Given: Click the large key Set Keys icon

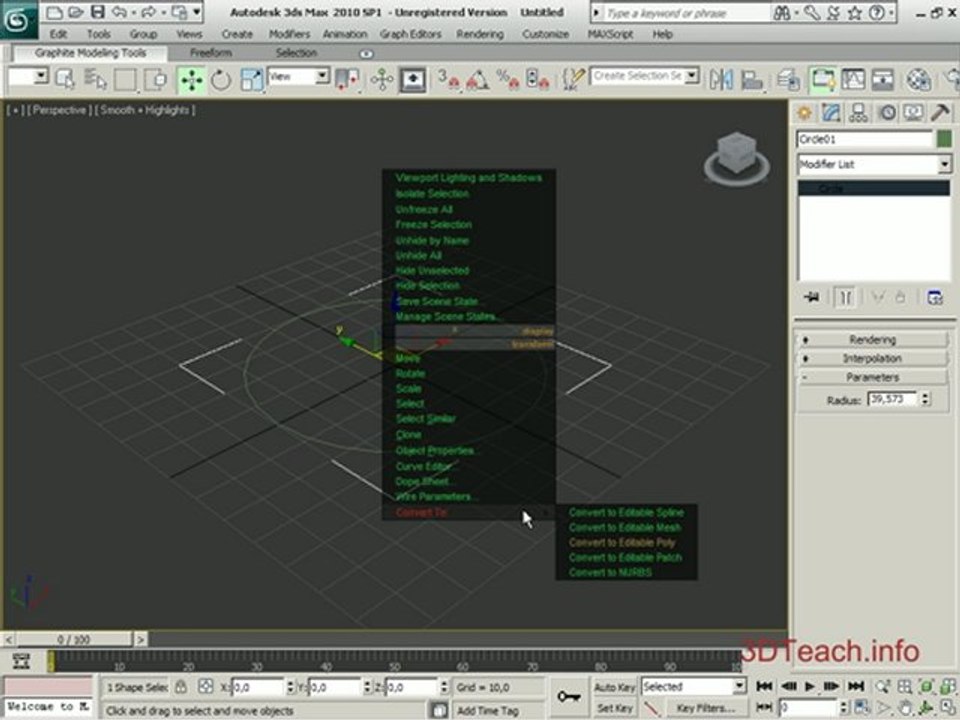Looking at the screenshot, I should point(569,697).
